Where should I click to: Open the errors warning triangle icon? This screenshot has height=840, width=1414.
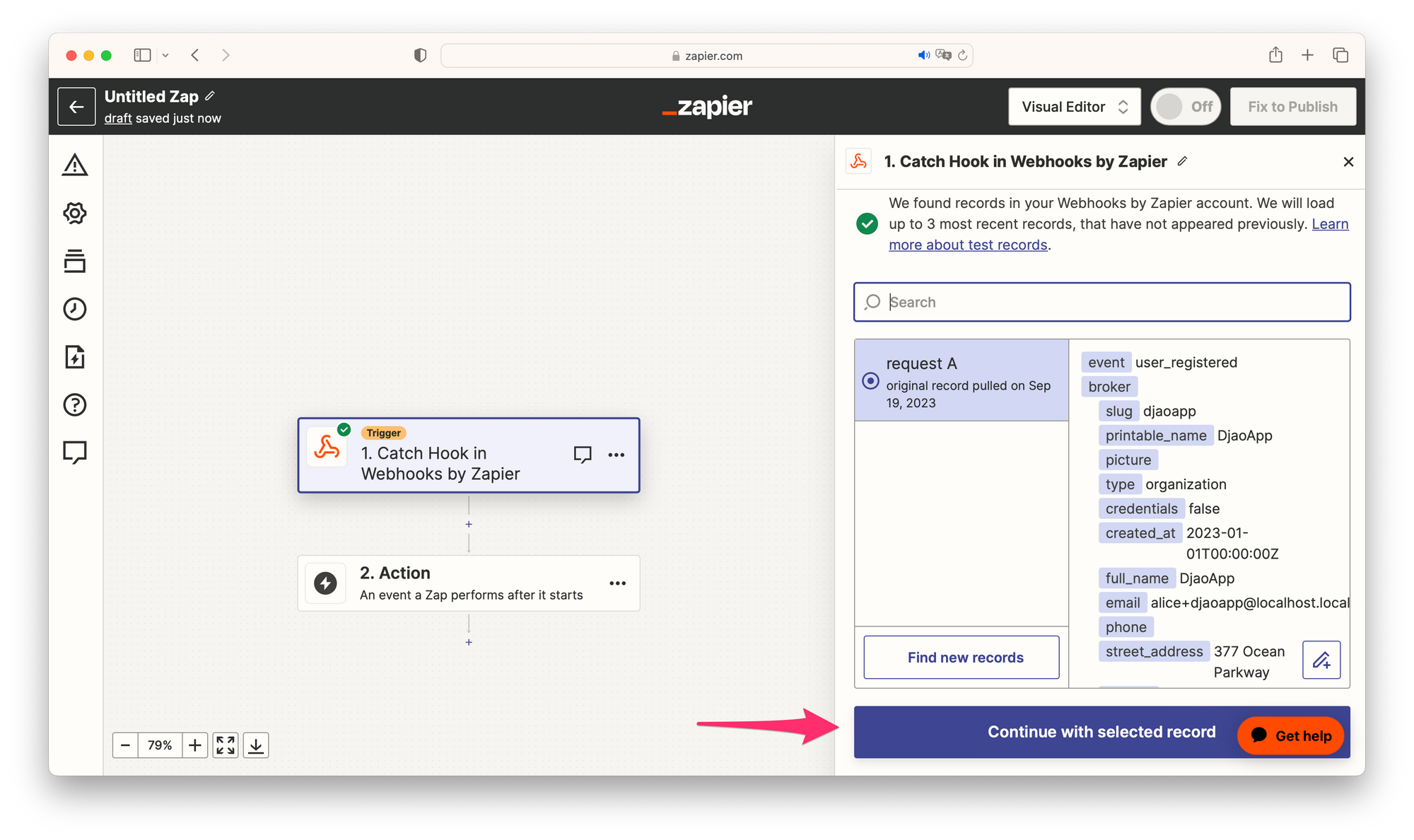(x=75, y=165)
